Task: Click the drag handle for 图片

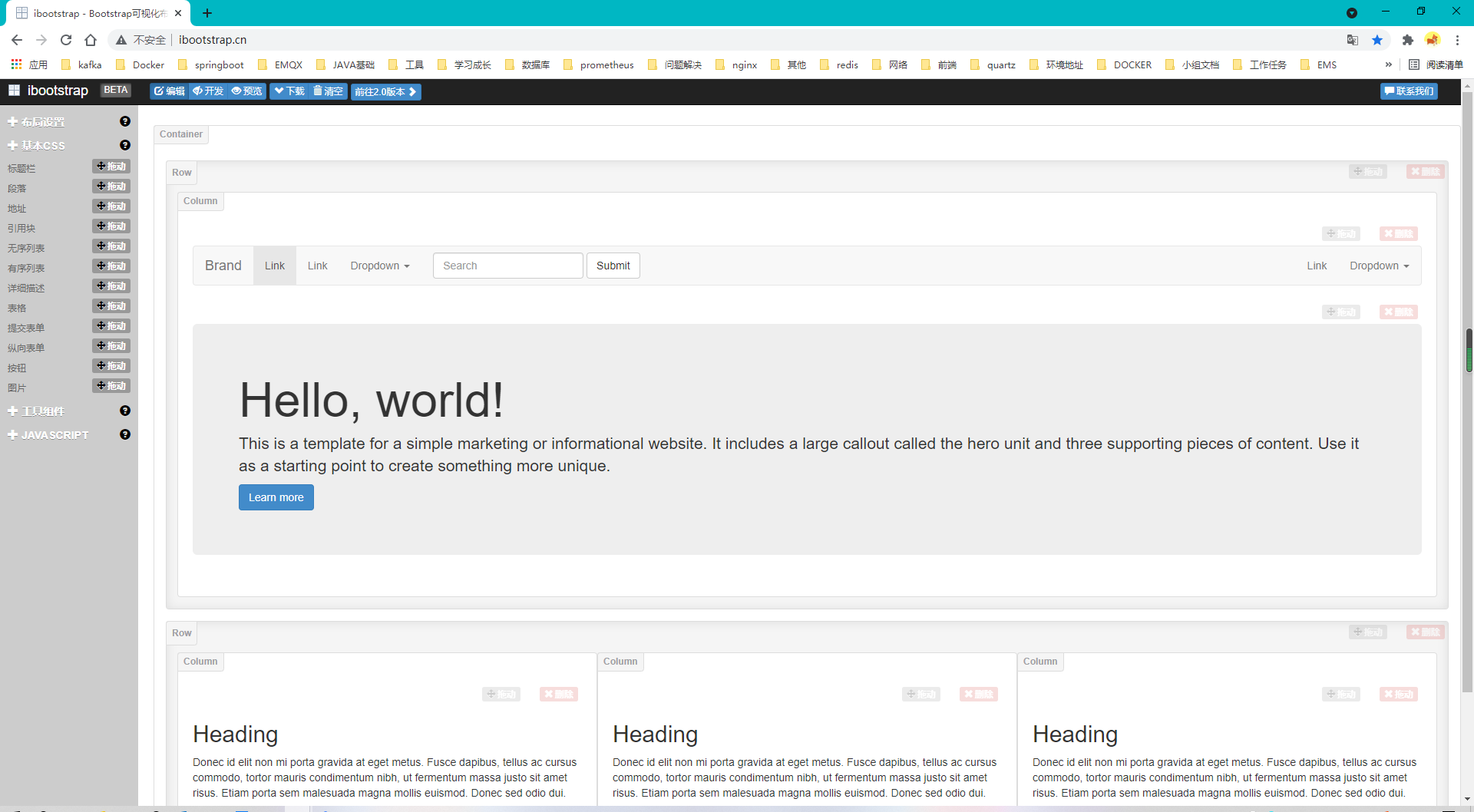Action: tap(111, 386)
